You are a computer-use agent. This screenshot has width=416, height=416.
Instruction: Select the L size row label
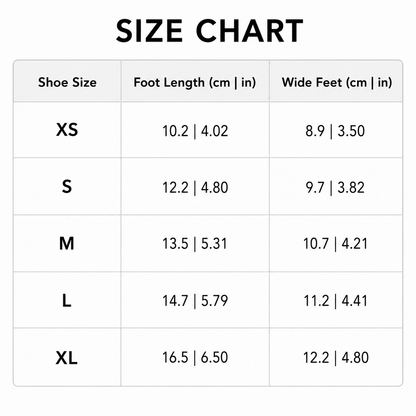point(67,301)
